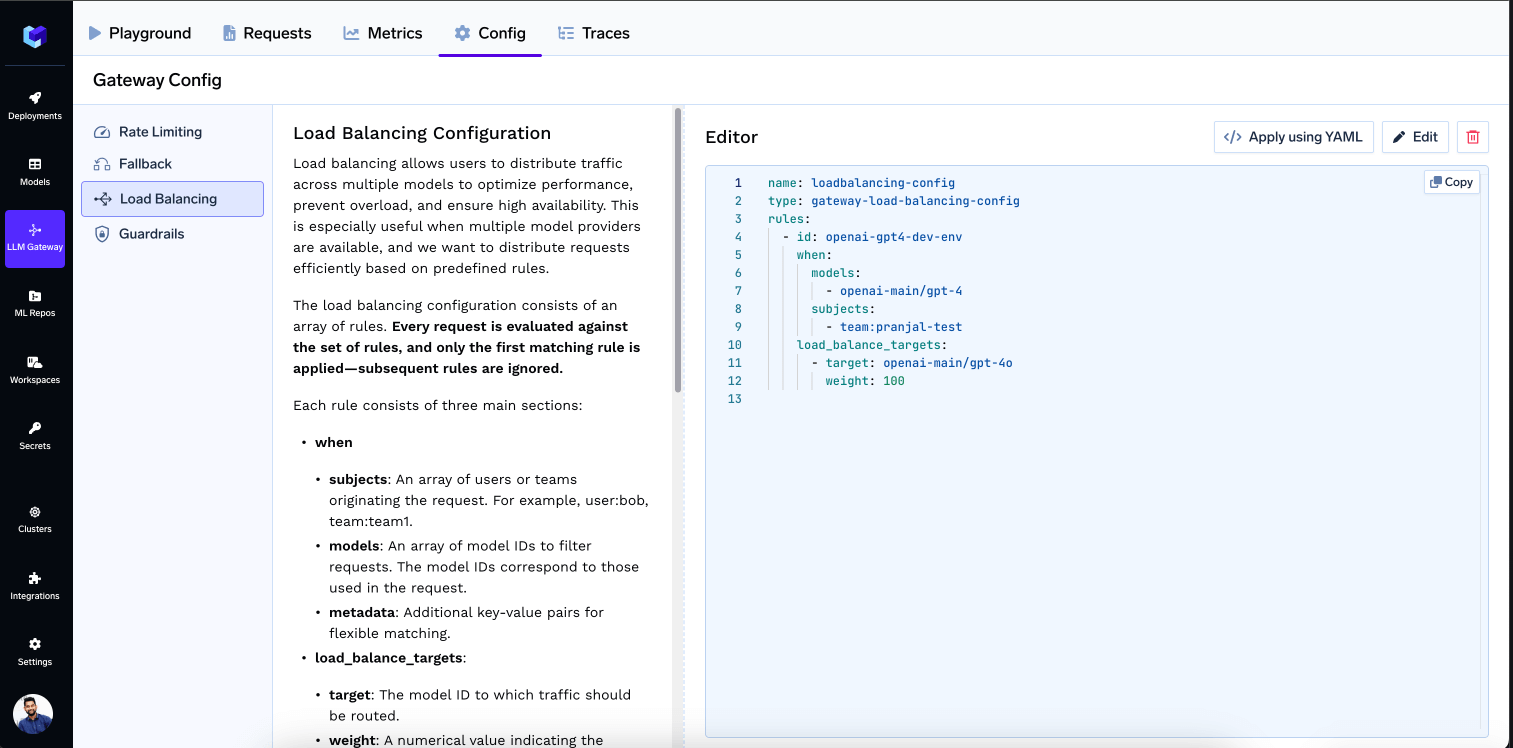Open Workspaces in the sidebar
1513x748 pixels.
[35, 369]
